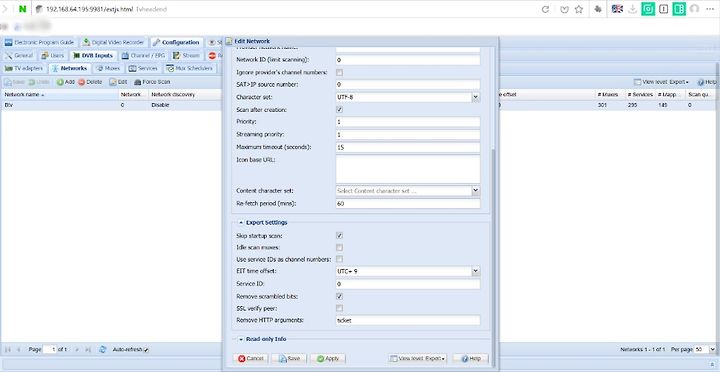Enable Idle scan muxes checkbox
The width and height of the screenshot is (720, 372).
point(339,248)
